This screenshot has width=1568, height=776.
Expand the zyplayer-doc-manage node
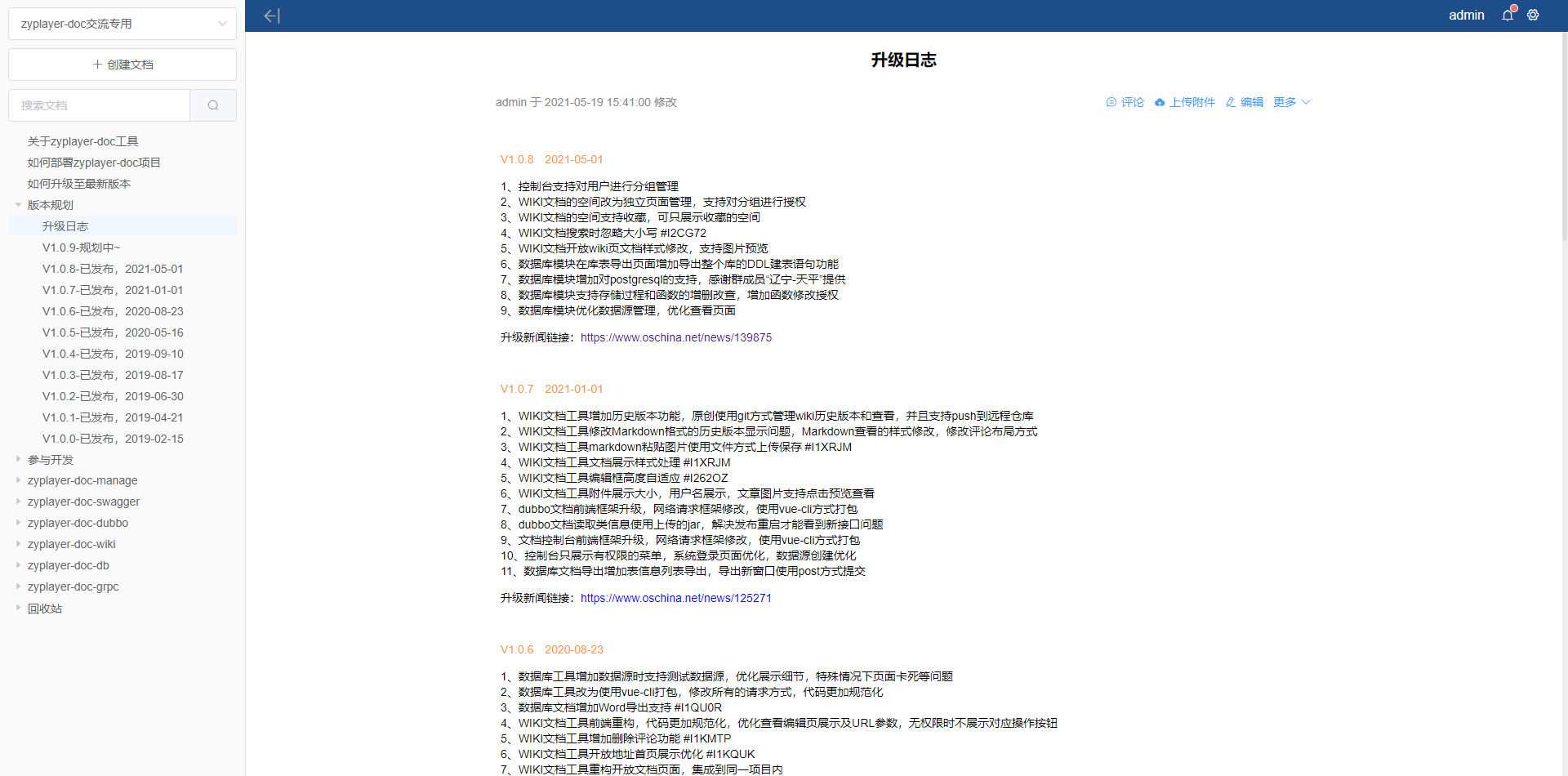pyautogui.click(x=18, y=480)
